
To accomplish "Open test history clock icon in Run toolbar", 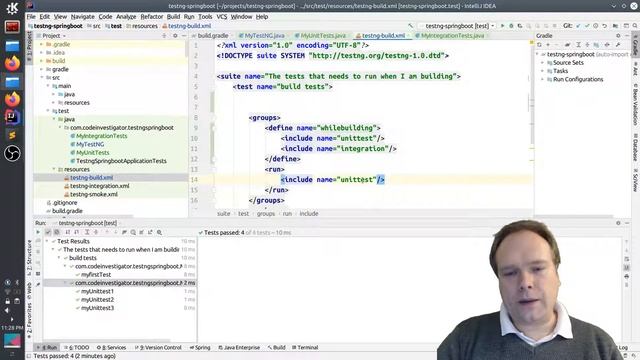I will click(x=133, y=232).
